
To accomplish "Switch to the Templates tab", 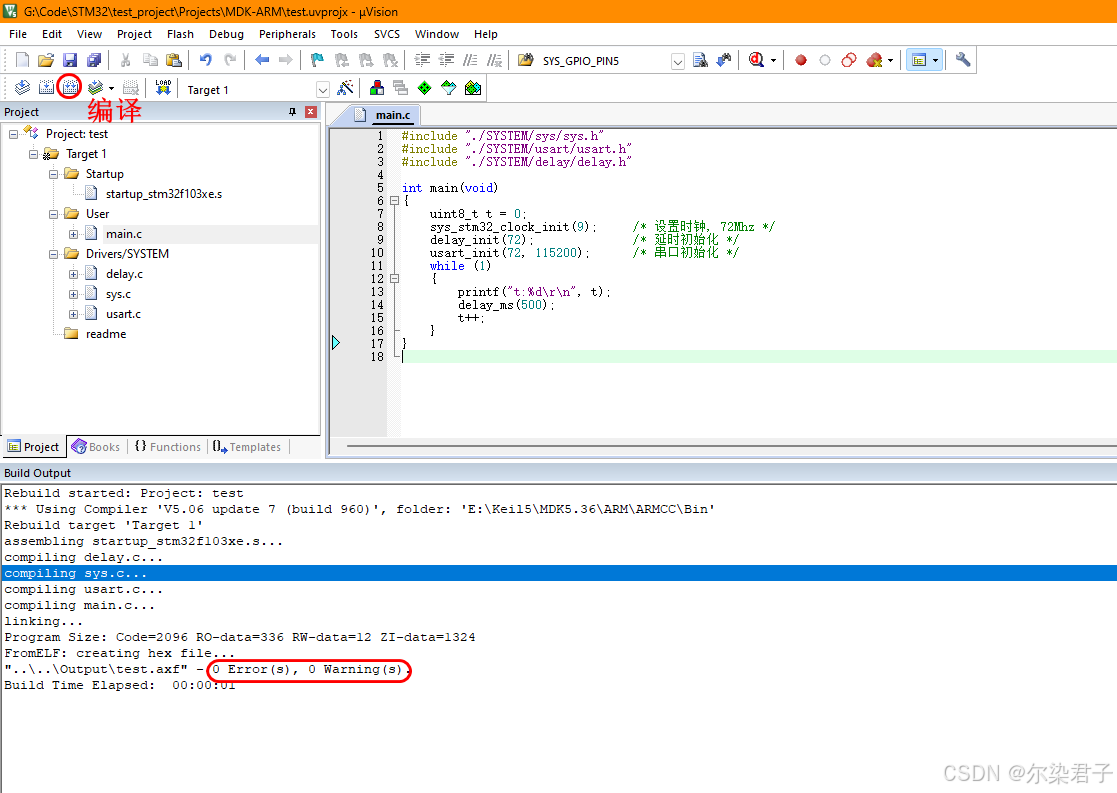I will 247,447.
